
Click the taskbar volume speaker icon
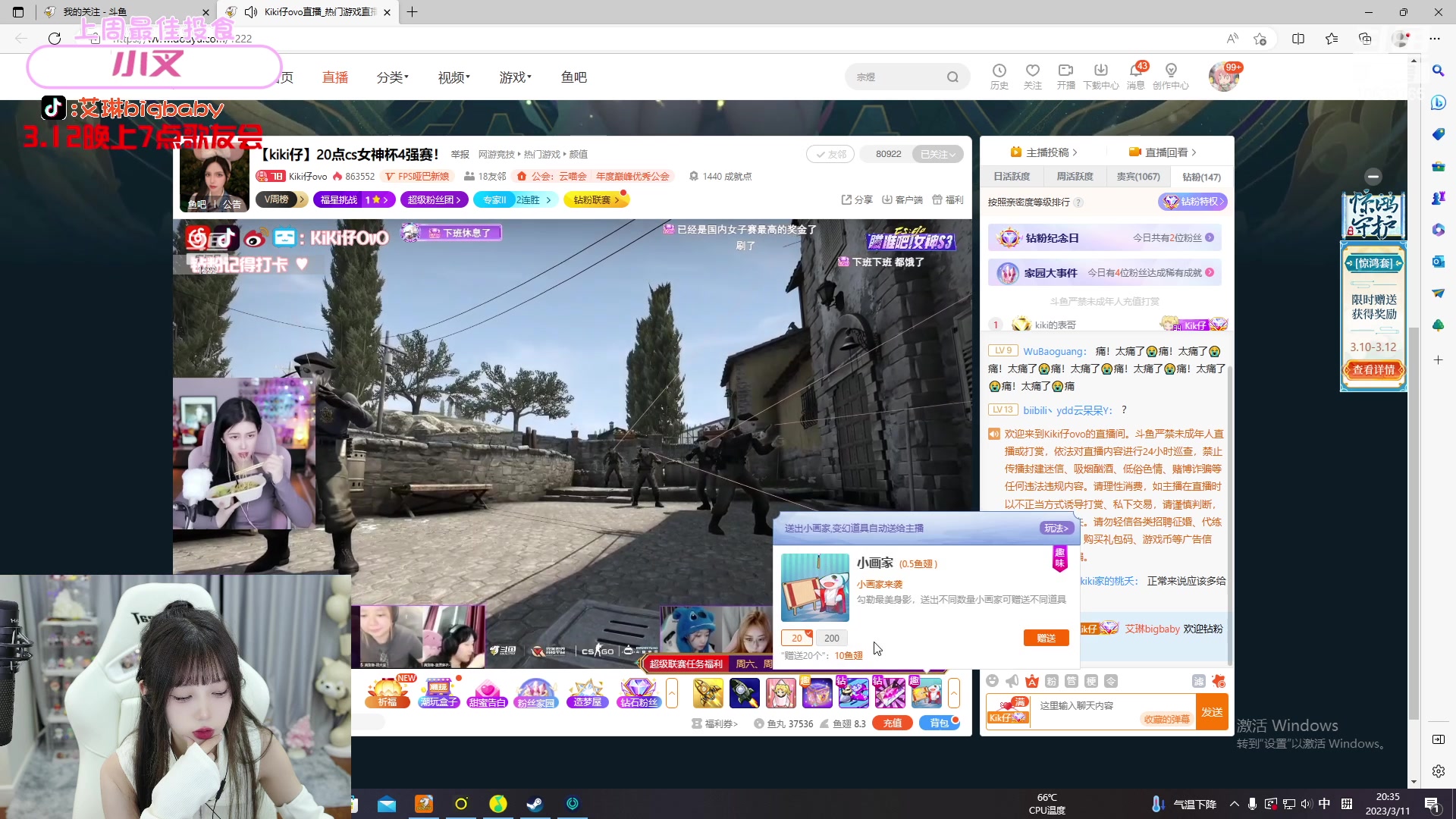1305,804
